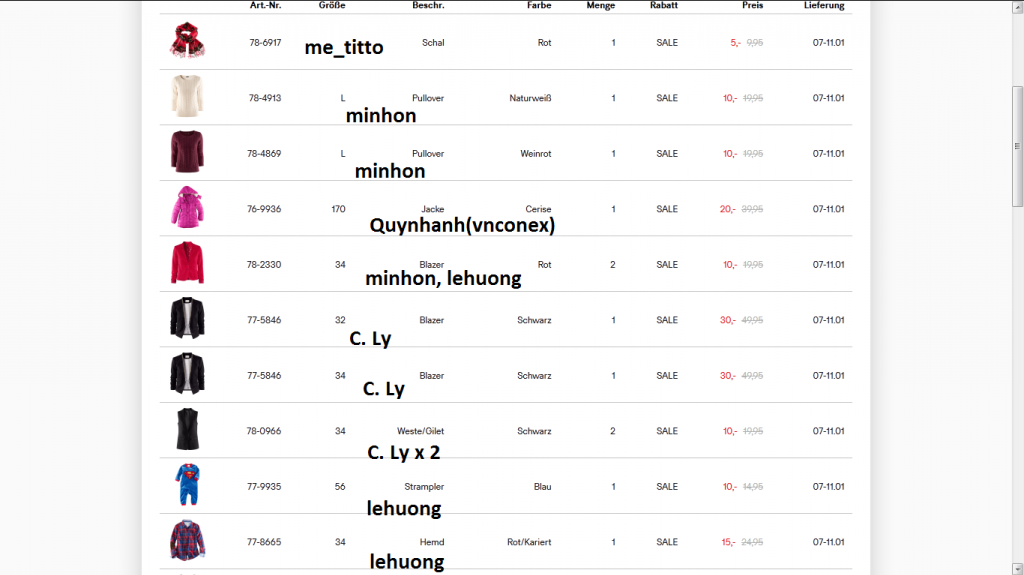This screenshot has height=575, width=1024.
Task: Click the Lieferung column header
Action: pos(823,6)
